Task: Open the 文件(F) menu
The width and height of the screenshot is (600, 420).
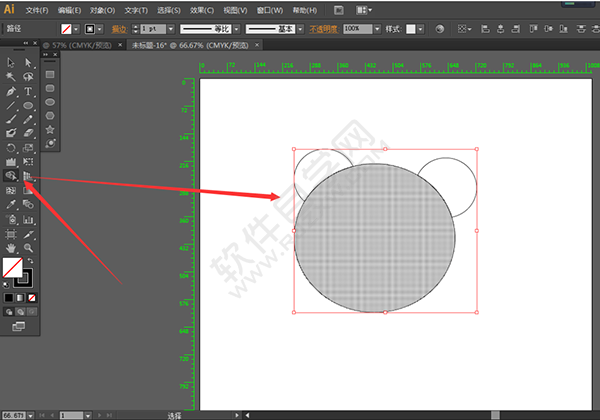Action: point(37,9)
